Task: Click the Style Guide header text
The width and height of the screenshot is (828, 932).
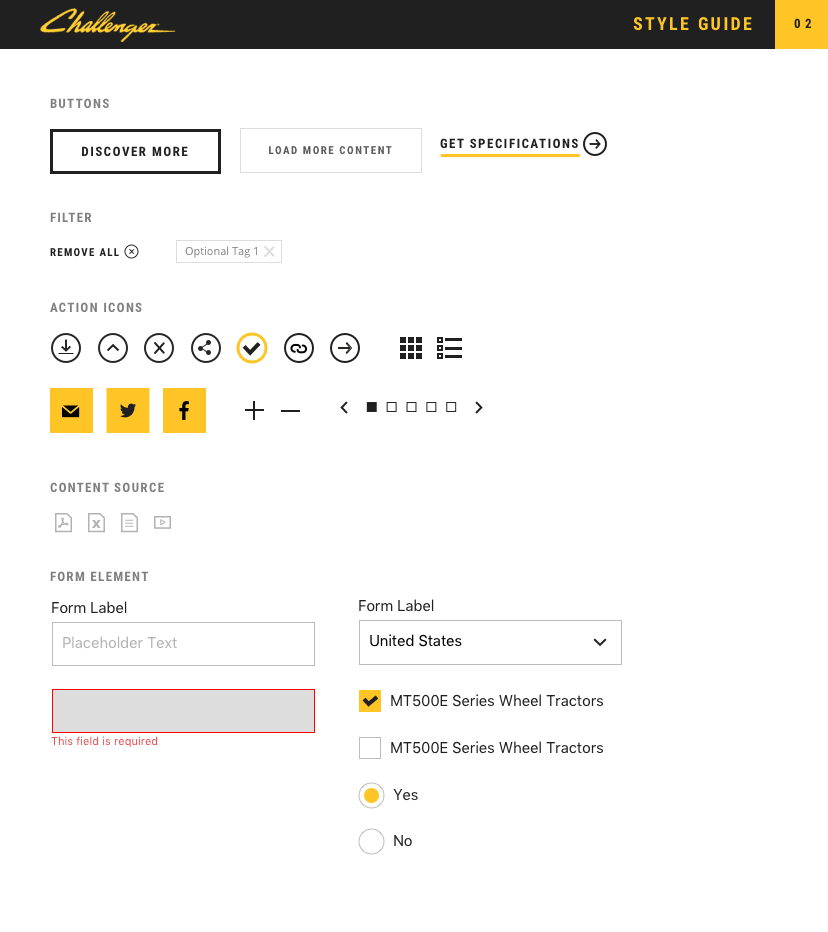Action: pyautogui.click(x=693, y=24)
